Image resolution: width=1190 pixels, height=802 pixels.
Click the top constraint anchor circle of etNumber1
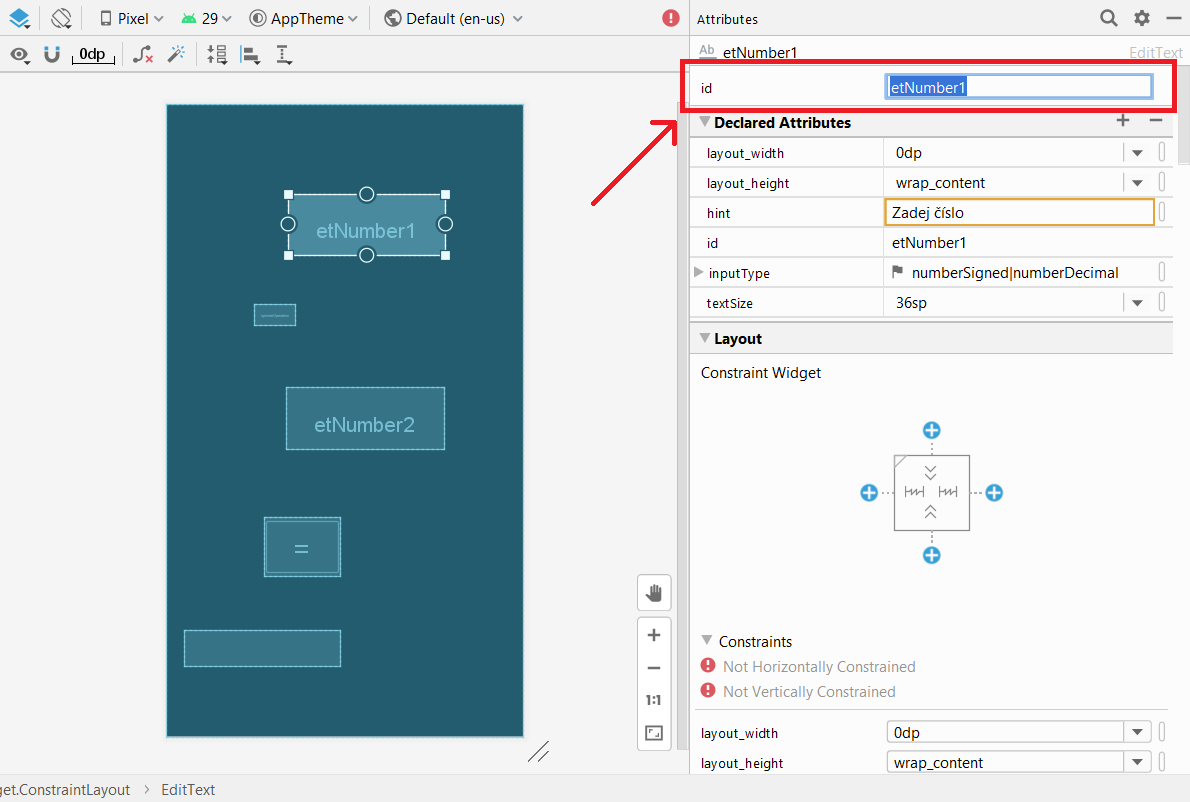(367, 194)
